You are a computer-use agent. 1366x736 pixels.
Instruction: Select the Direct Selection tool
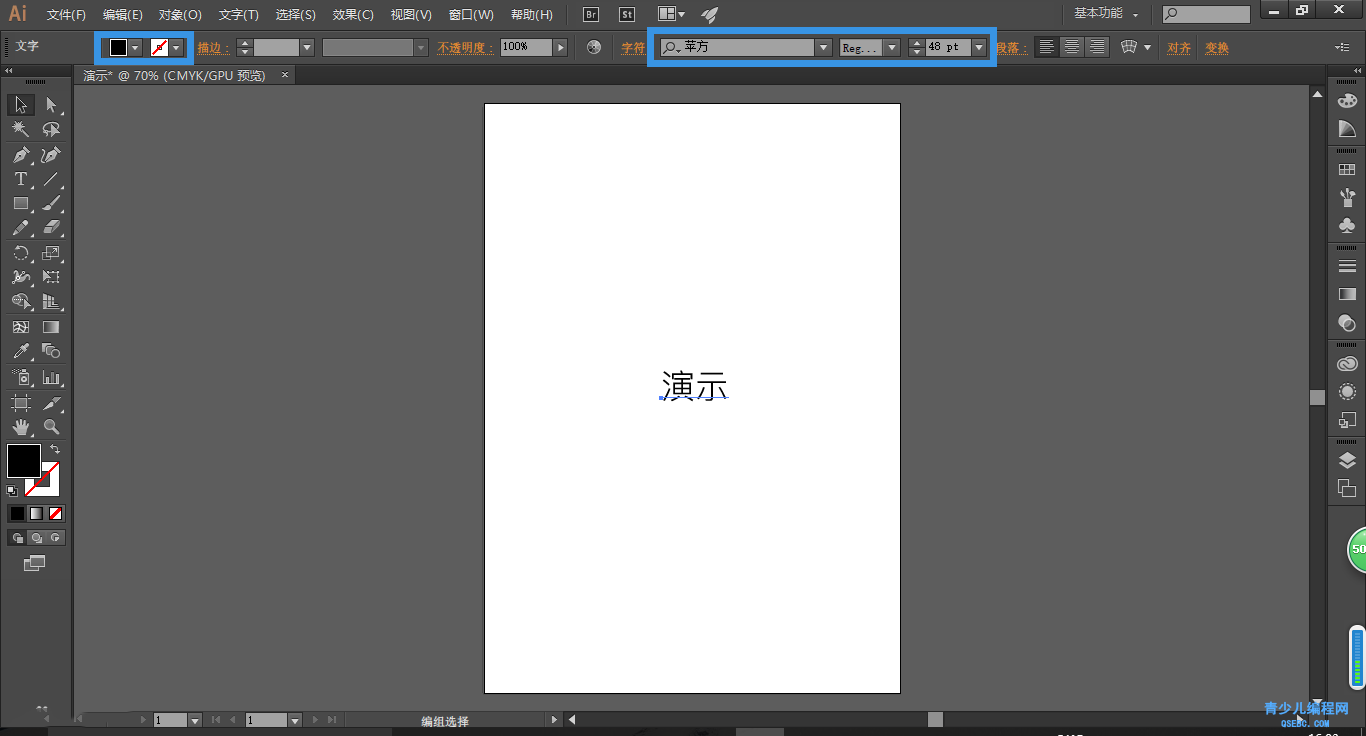(51, 105)
